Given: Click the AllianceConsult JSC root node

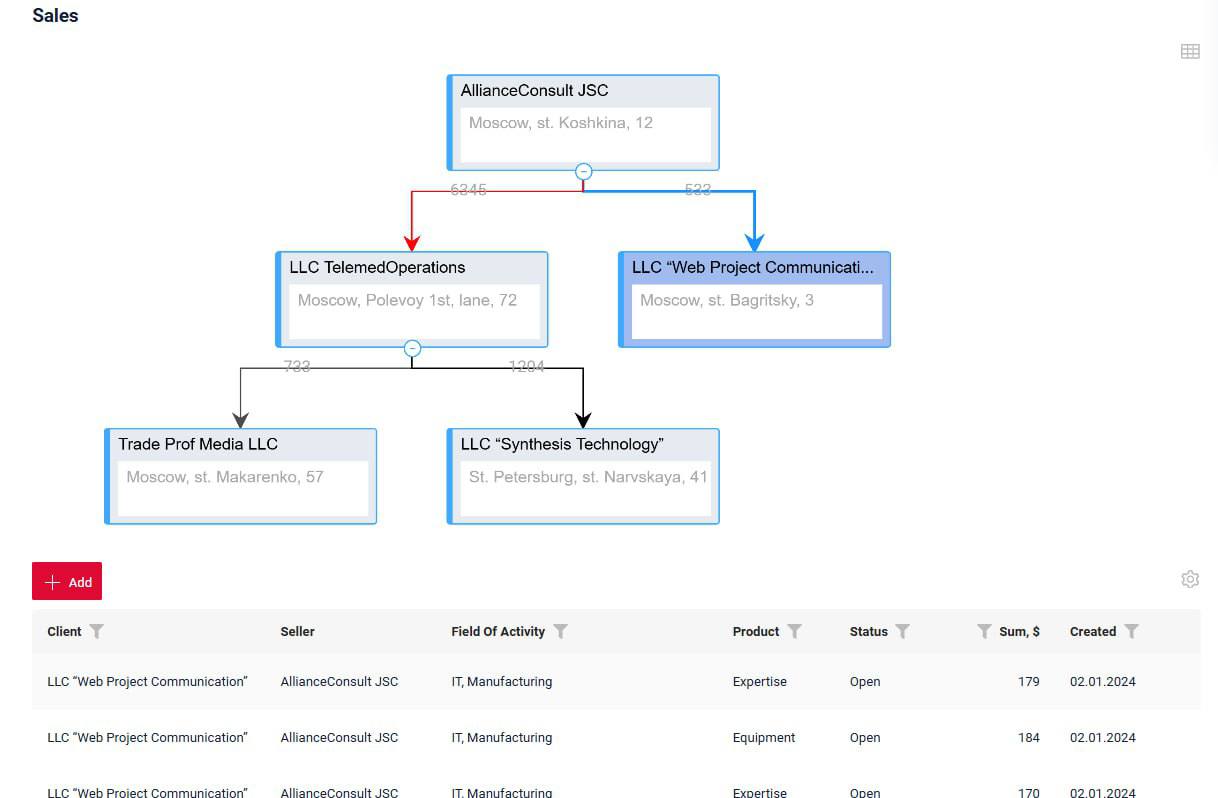Looking at the screenshot, I should point(583,122).
